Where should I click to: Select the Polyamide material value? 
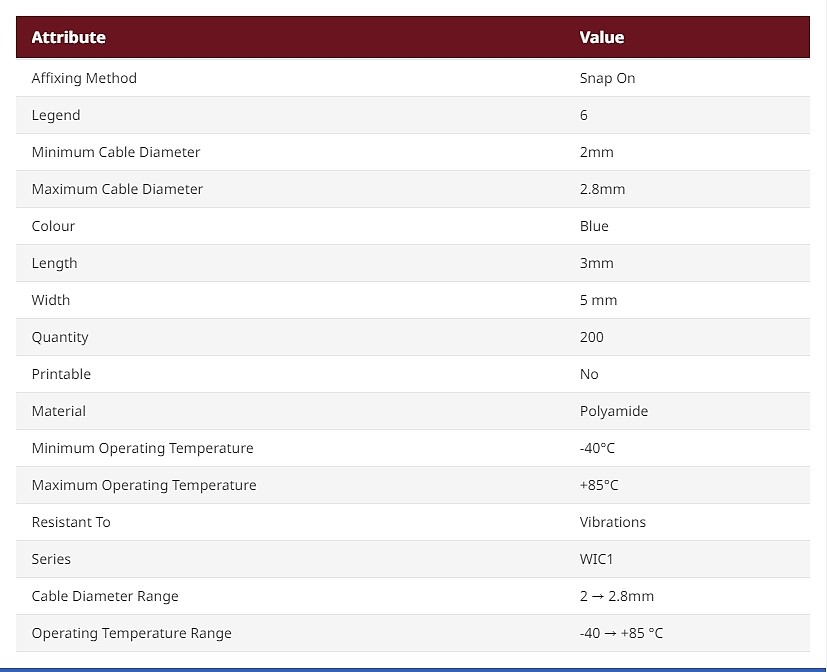point(614,411)
